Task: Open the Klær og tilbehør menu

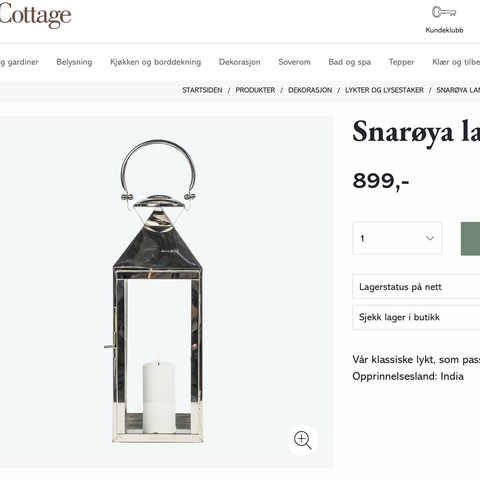Action: [x=456, y=62]
